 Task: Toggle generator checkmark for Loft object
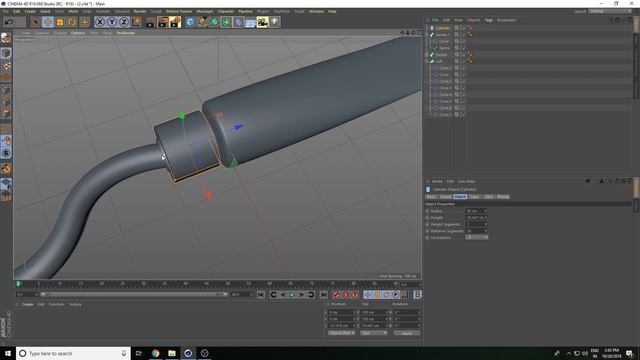pos(463,61)
